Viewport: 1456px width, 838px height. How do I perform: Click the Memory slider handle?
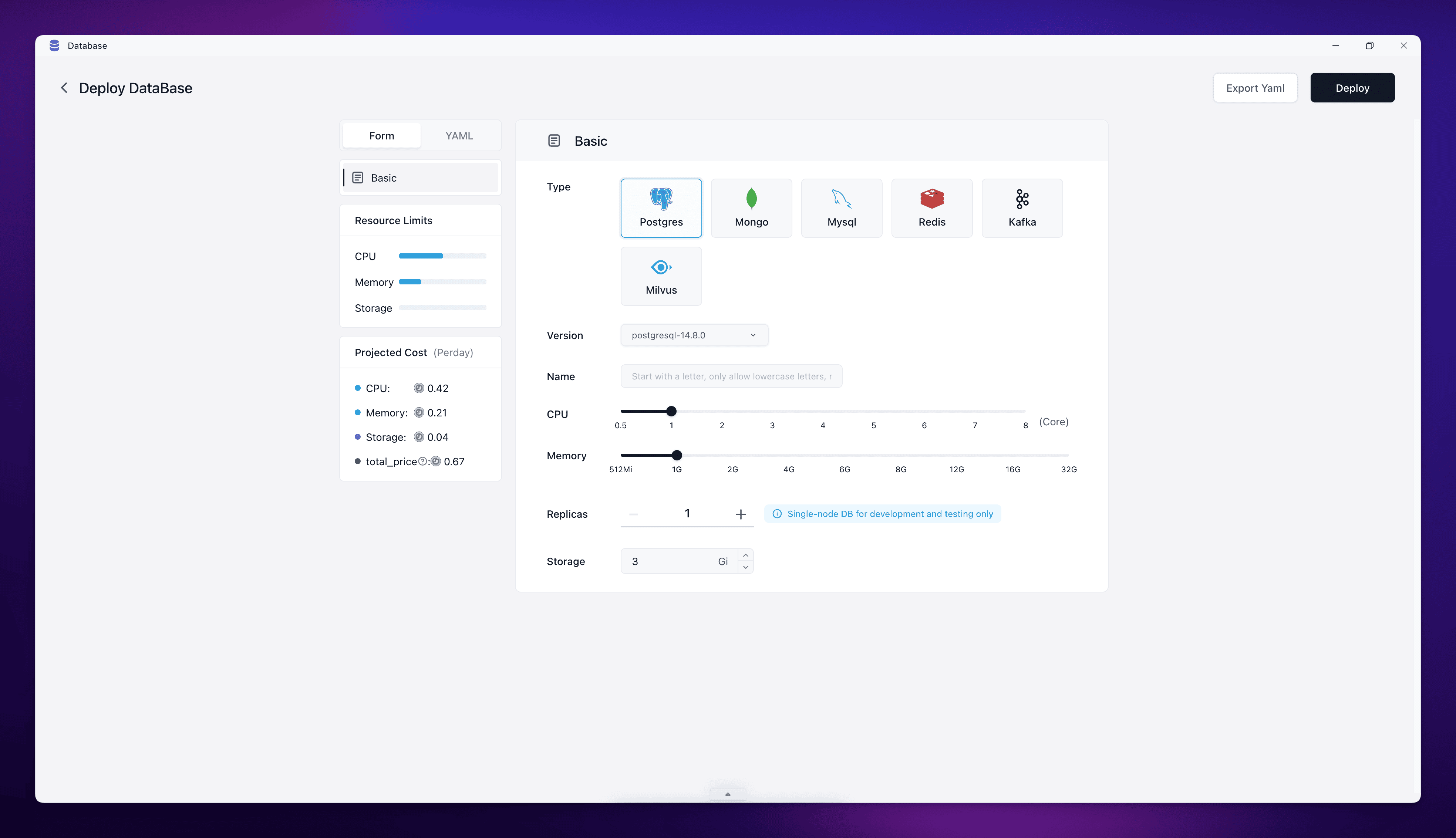click(x=677, y=455)
